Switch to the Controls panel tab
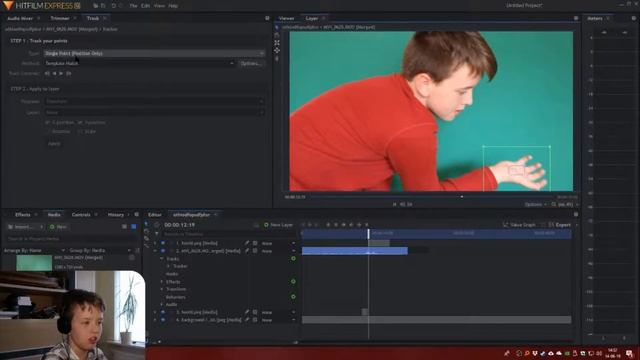 (81, 215)
